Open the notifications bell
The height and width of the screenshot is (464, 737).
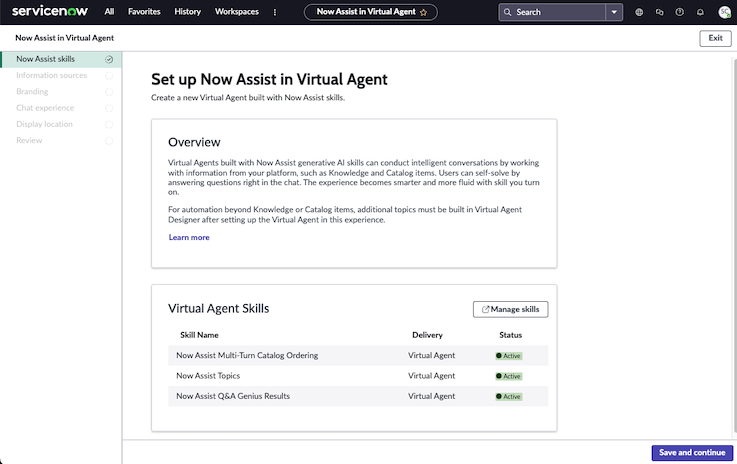[700, 12]
